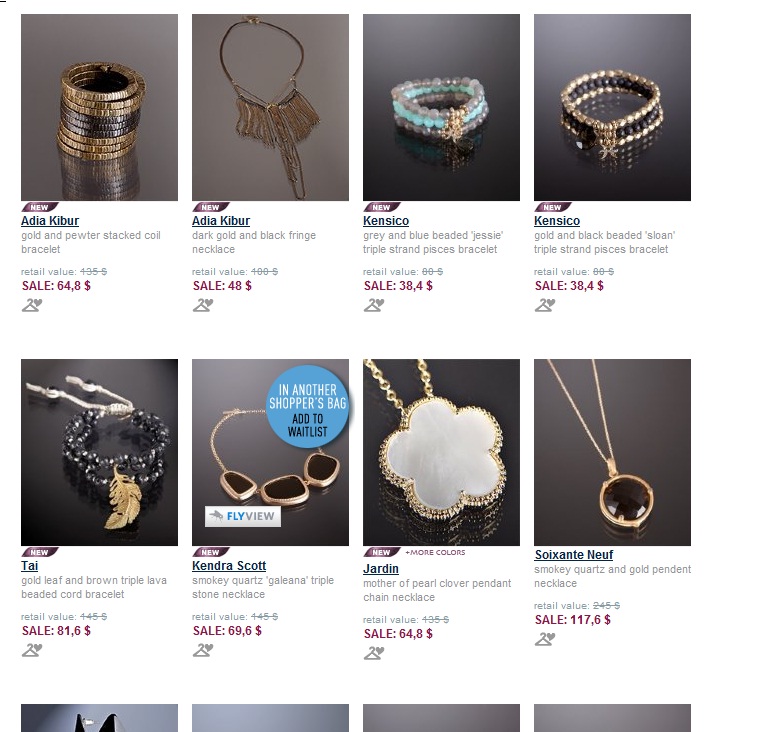Select gold and pewter stacked coil bracelet image
This screenshot has width=768, height=732.
point(99,107)
